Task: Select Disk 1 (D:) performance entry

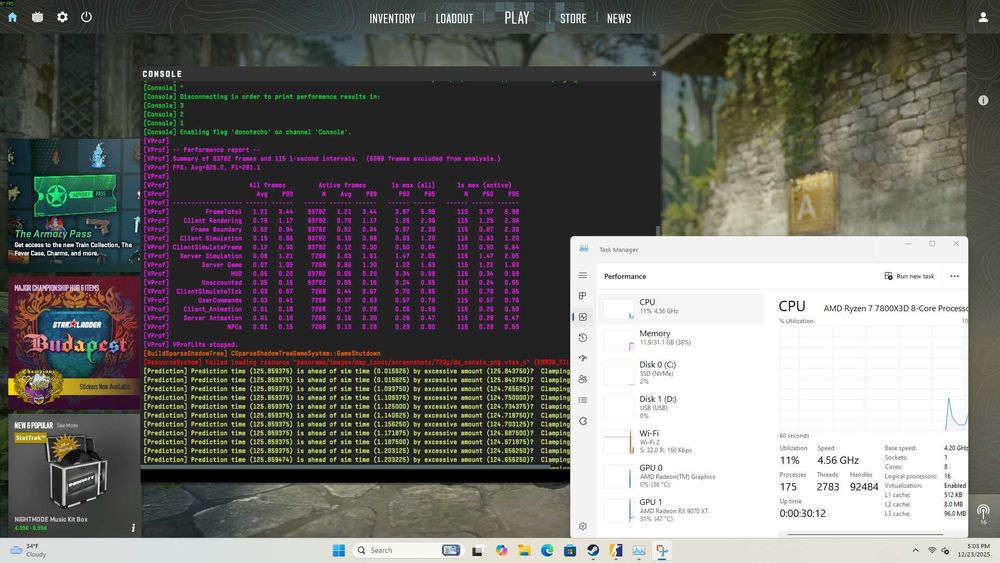Action: pos(682,407)
